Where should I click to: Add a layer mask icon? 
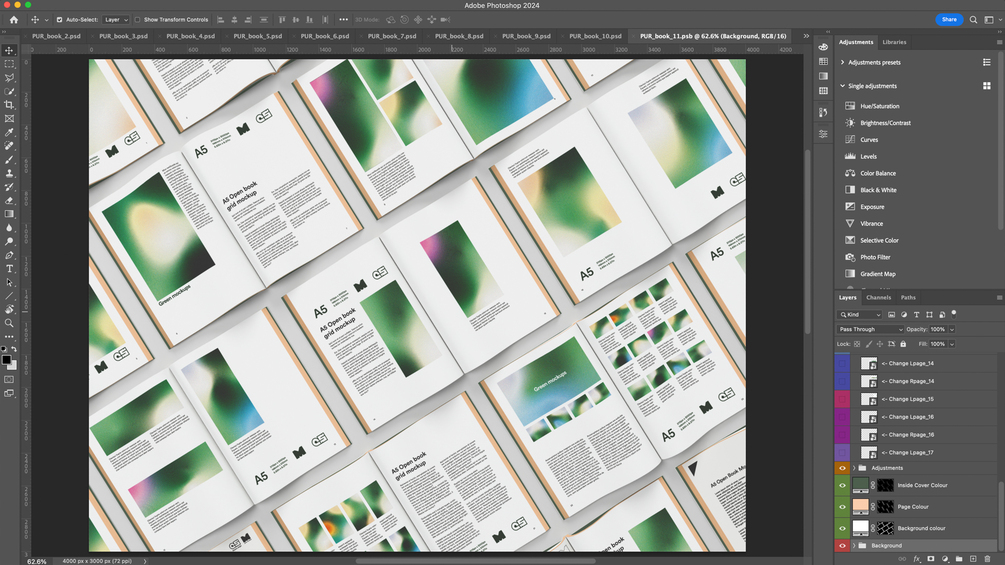tap(931, 559)
